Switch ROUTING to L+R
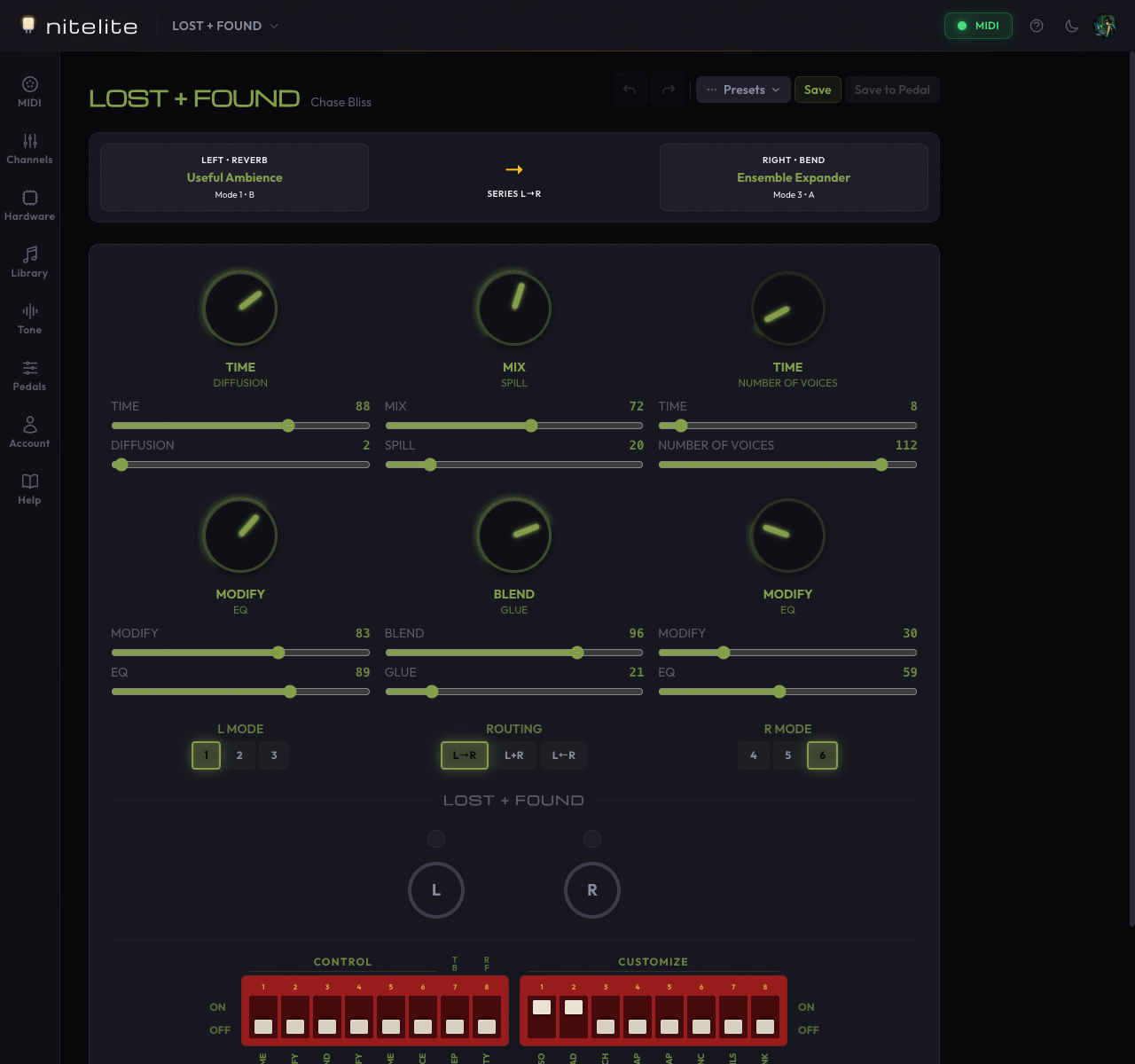1135x1064 pixels. pyautogui.click(x=514, y=755)
